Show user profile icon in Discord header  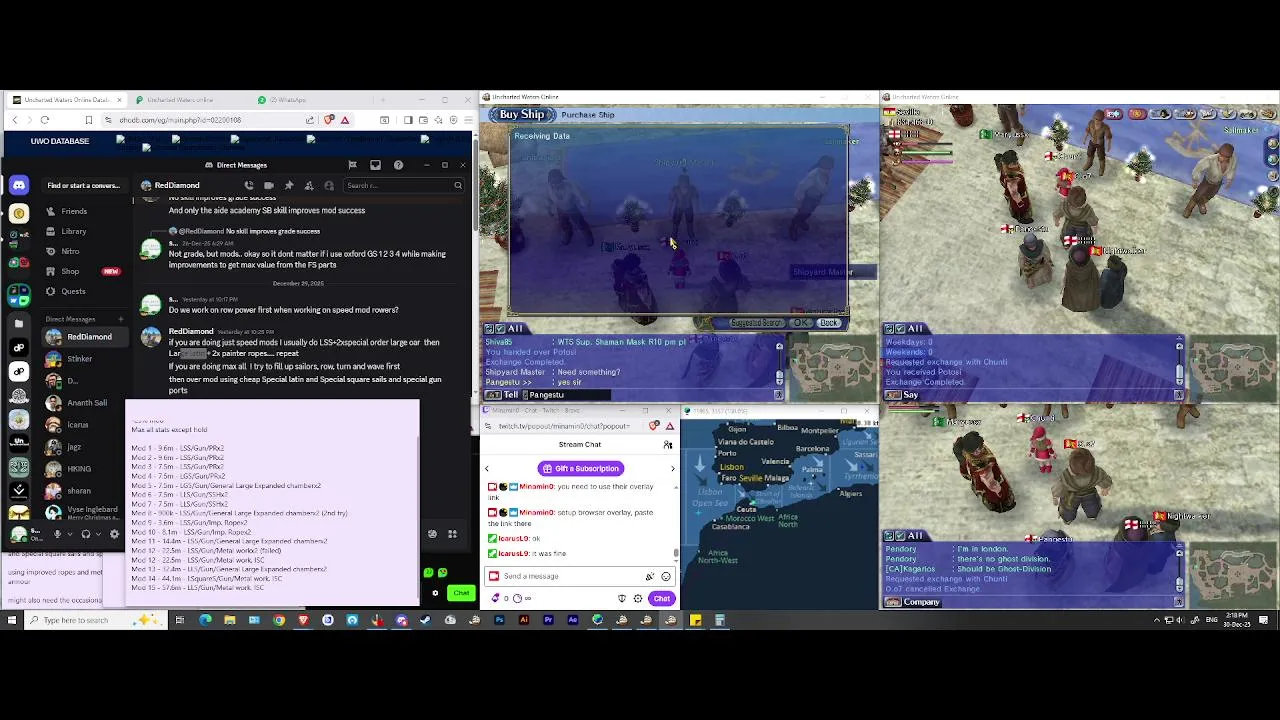pyautogui.click(x=329, y=185)
